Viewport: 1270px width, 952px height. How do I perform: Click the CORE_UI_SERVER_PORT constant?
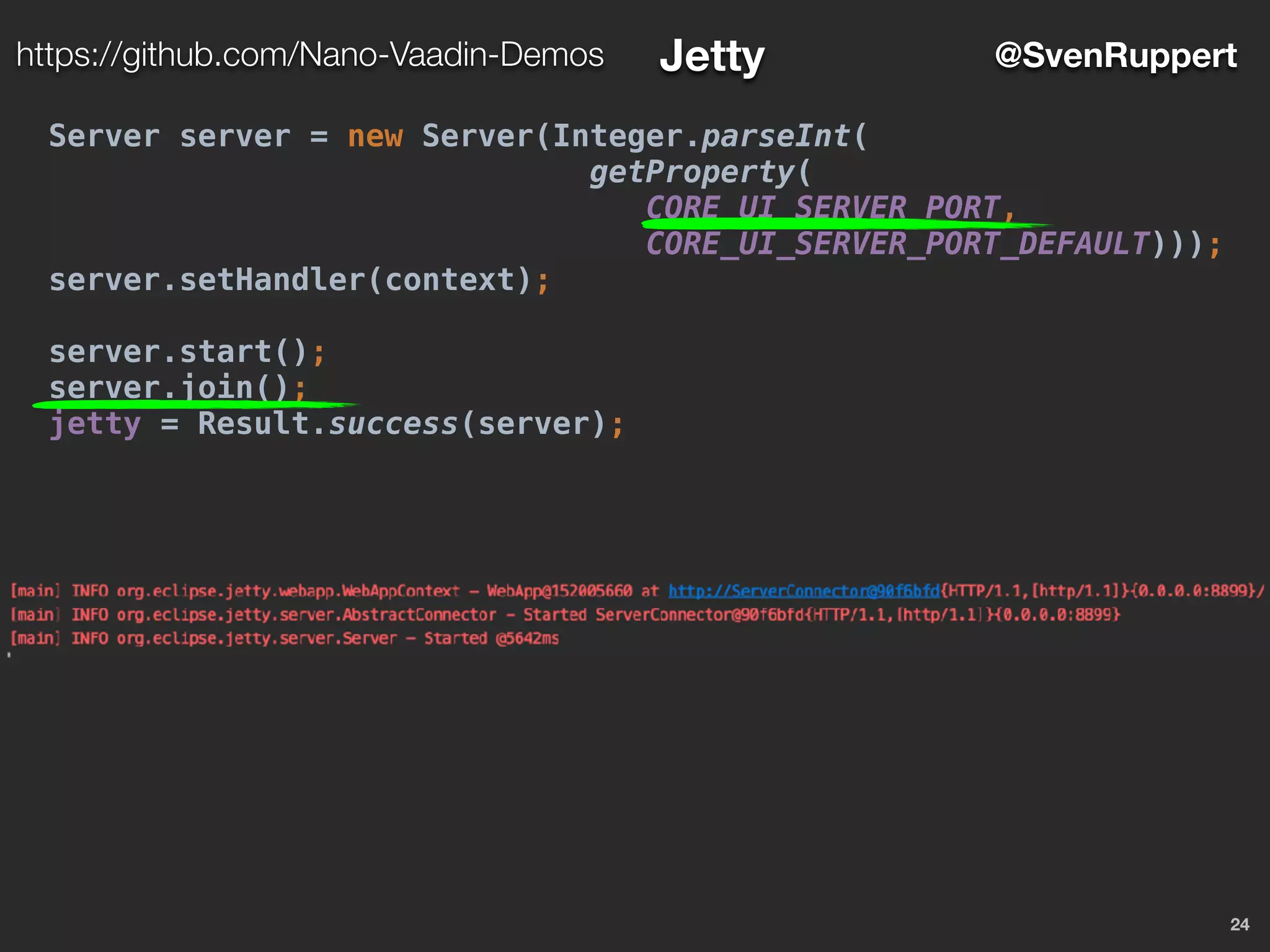(x=823, y=206)
